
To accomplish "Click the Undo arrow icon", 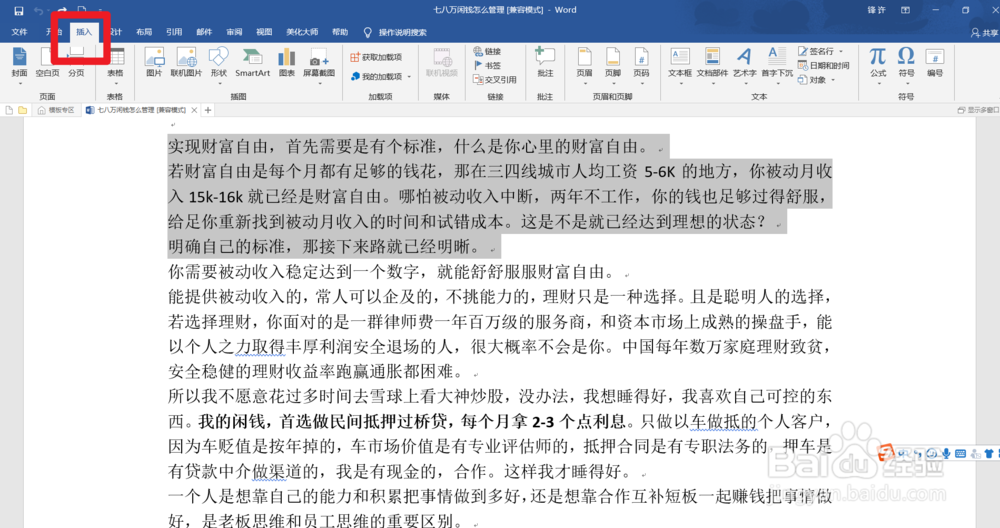I will [x=39, y=10].
